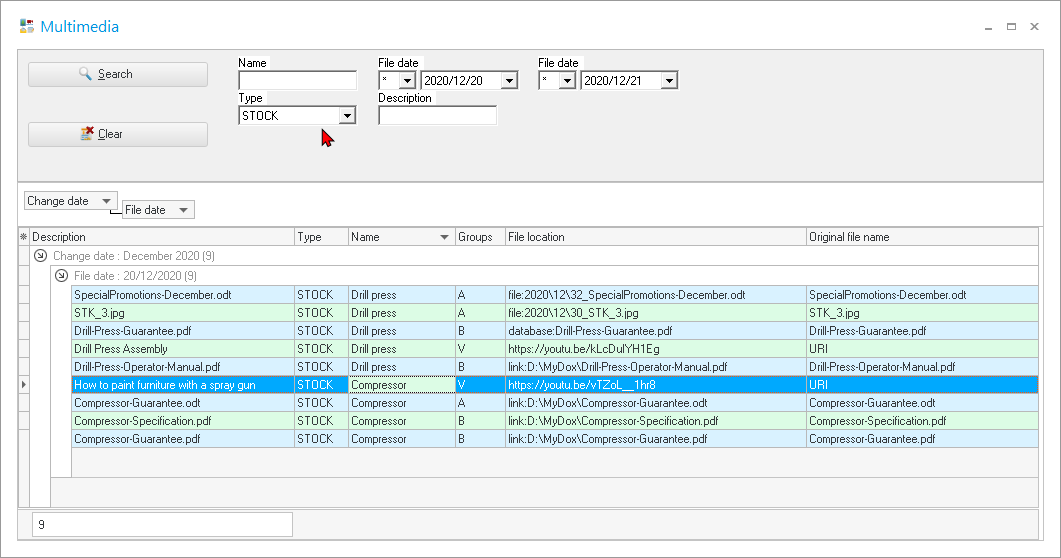
Task: Open the first File date calendar dropdown (2020/12/20)
Action: tap(508, 81)
